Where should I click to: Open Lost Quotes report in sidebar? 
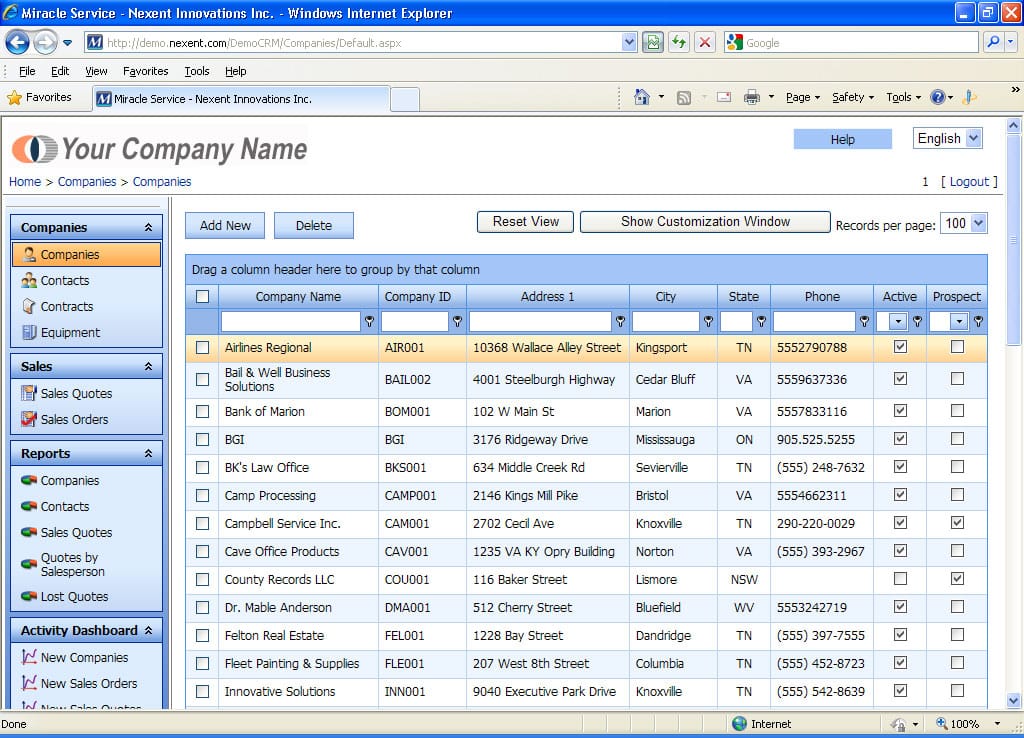tap(74, 596)
